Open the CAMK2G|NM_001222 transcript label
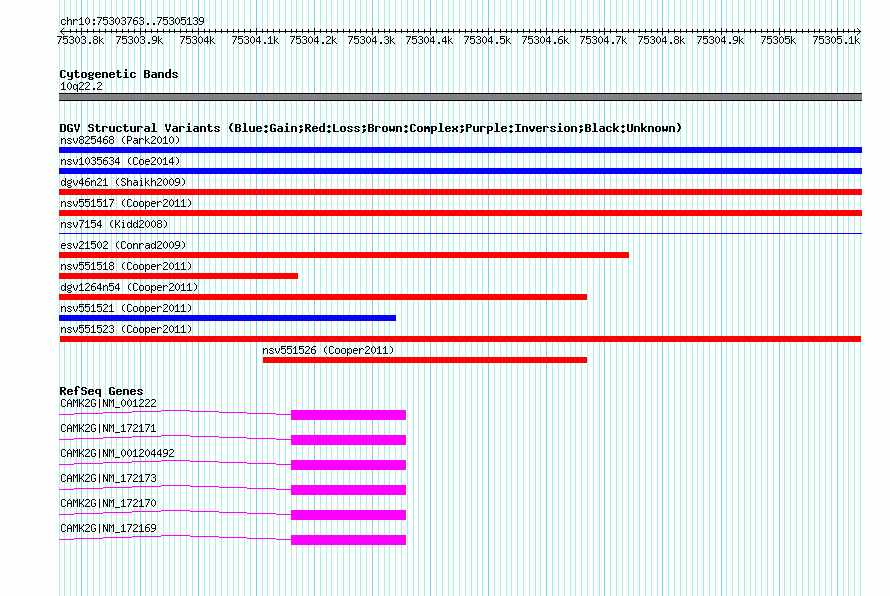The height and width of the screenshot is (596, 890). 108,404
